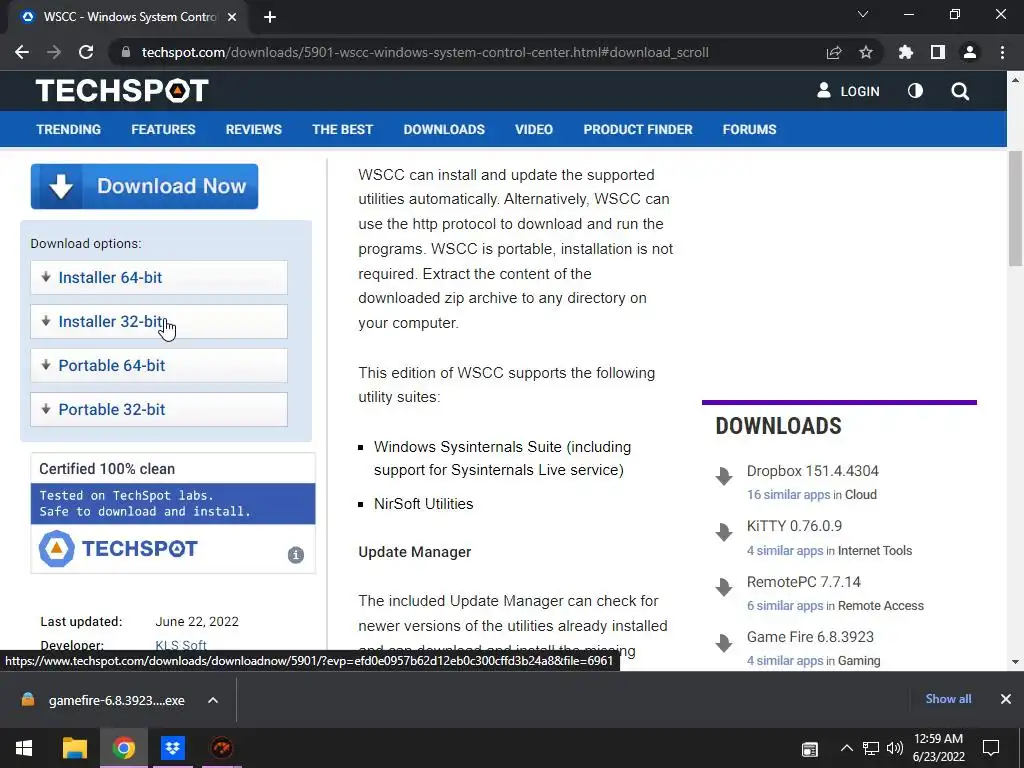Open the RemotePC 7.7.14 download link

coord(804,582)
